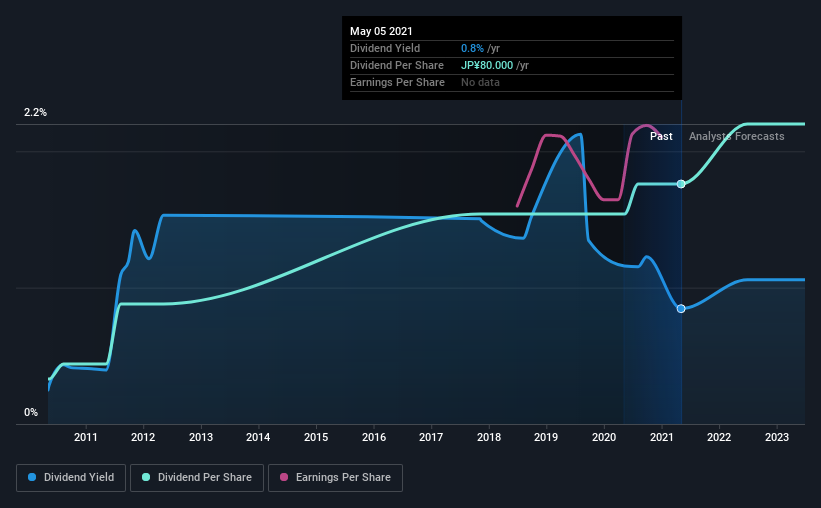The height and width of the screenshot is (508, 821).
Task: Toggle the Dividend Yield legend series
Action: [71, 478]
